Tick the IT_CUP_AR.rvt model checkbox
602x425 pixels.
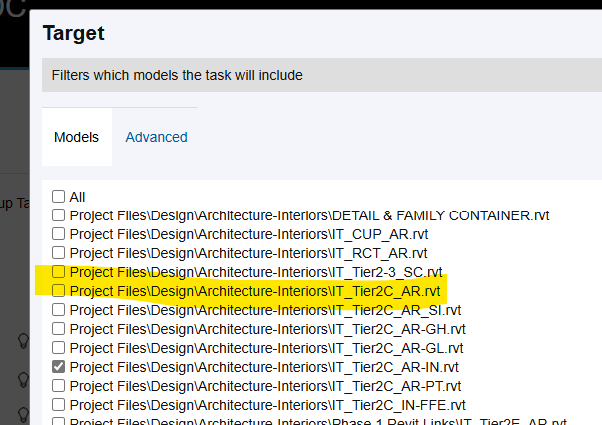pos(59,234)
